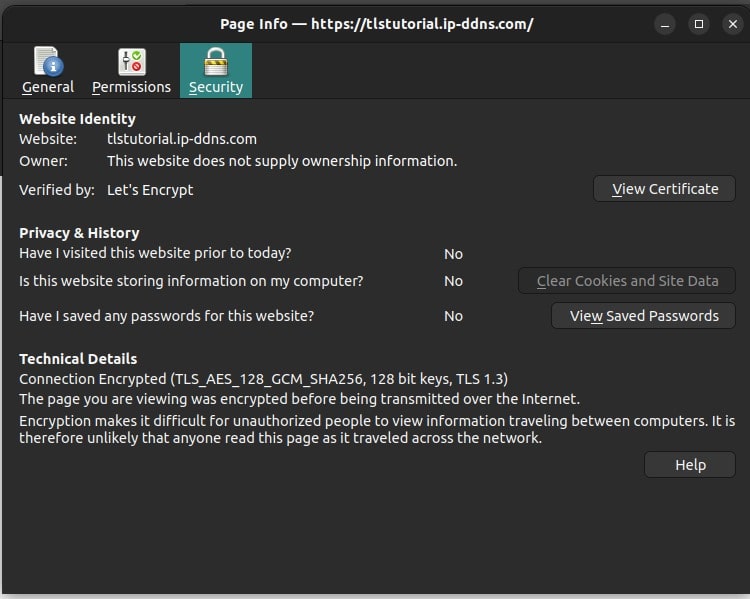Select the Security tab label

(216, 87)
